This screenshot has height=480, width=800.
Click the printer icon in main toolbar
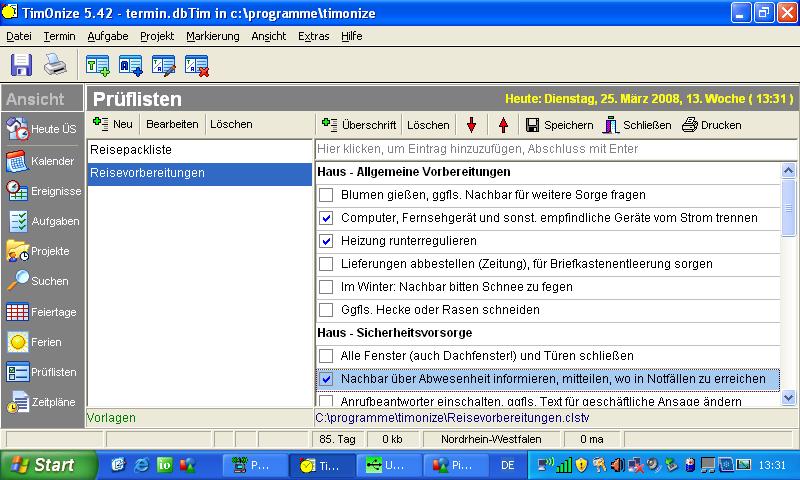[54, 66]
